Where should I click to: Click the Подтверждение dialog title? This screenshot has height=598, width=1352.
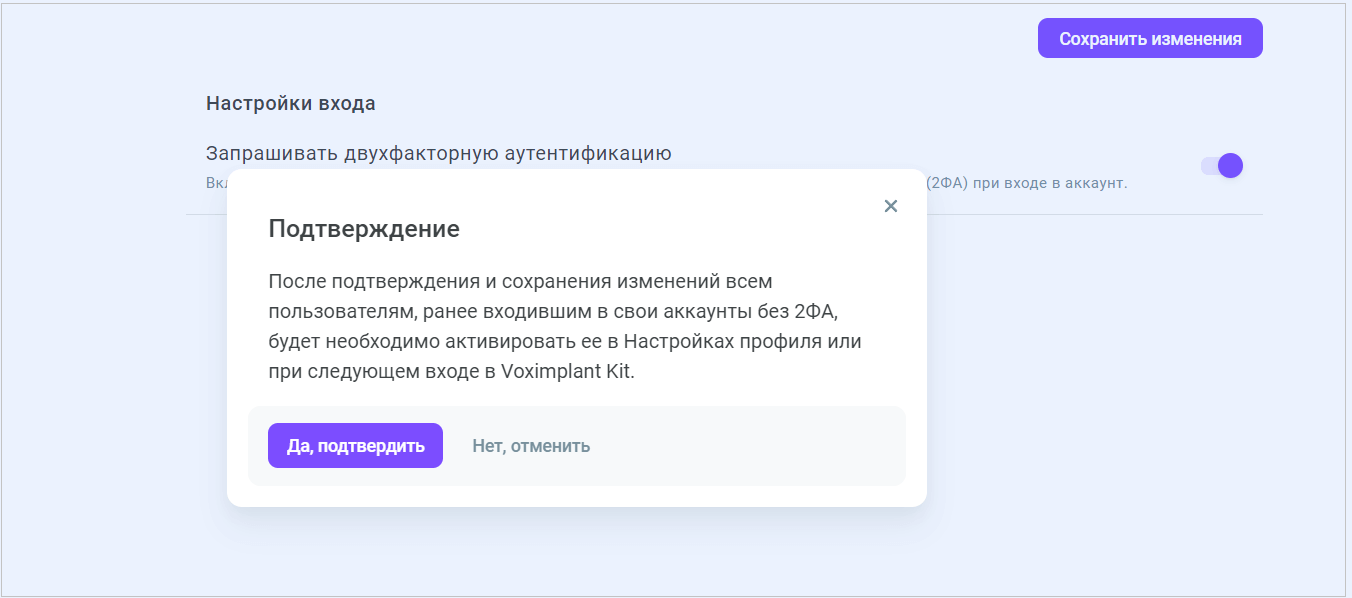[x=364, y=229]
